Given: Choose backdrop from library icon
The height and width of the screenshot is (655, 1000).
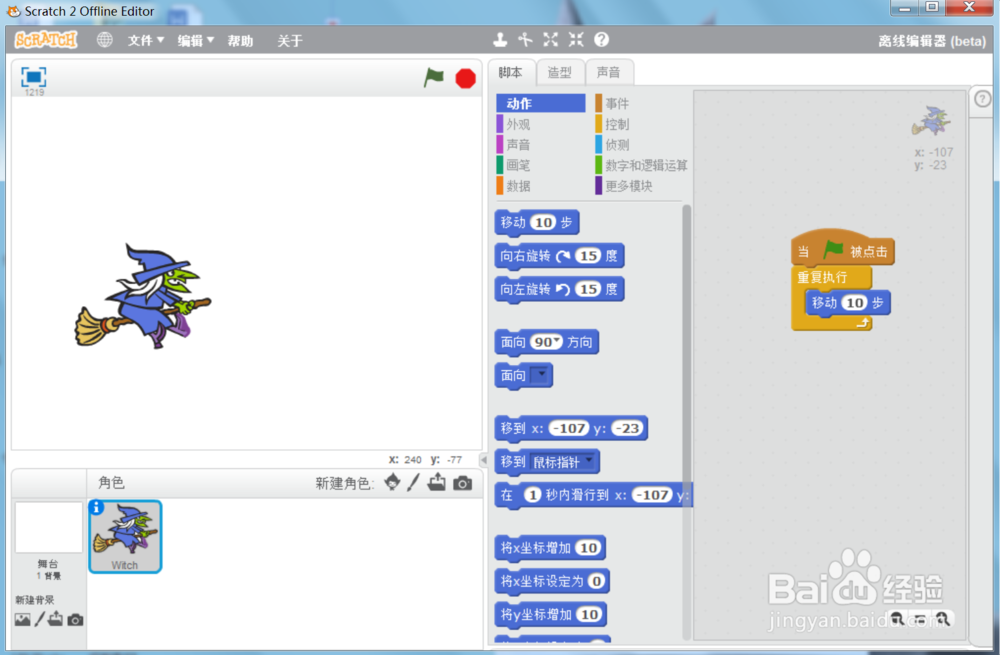Looking at the screenshot, I should [x=22, y=619].
